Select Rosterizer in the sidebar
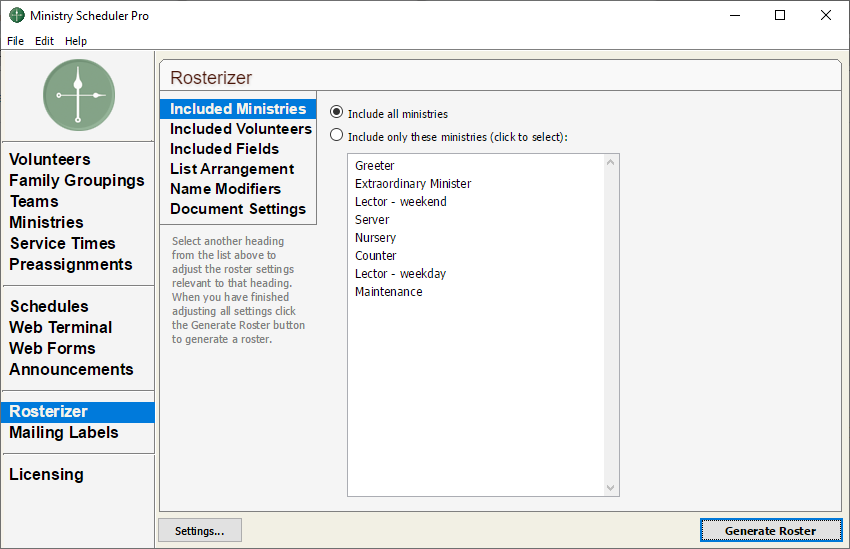This screenshot has height=549, width=850. coord(78,412)
